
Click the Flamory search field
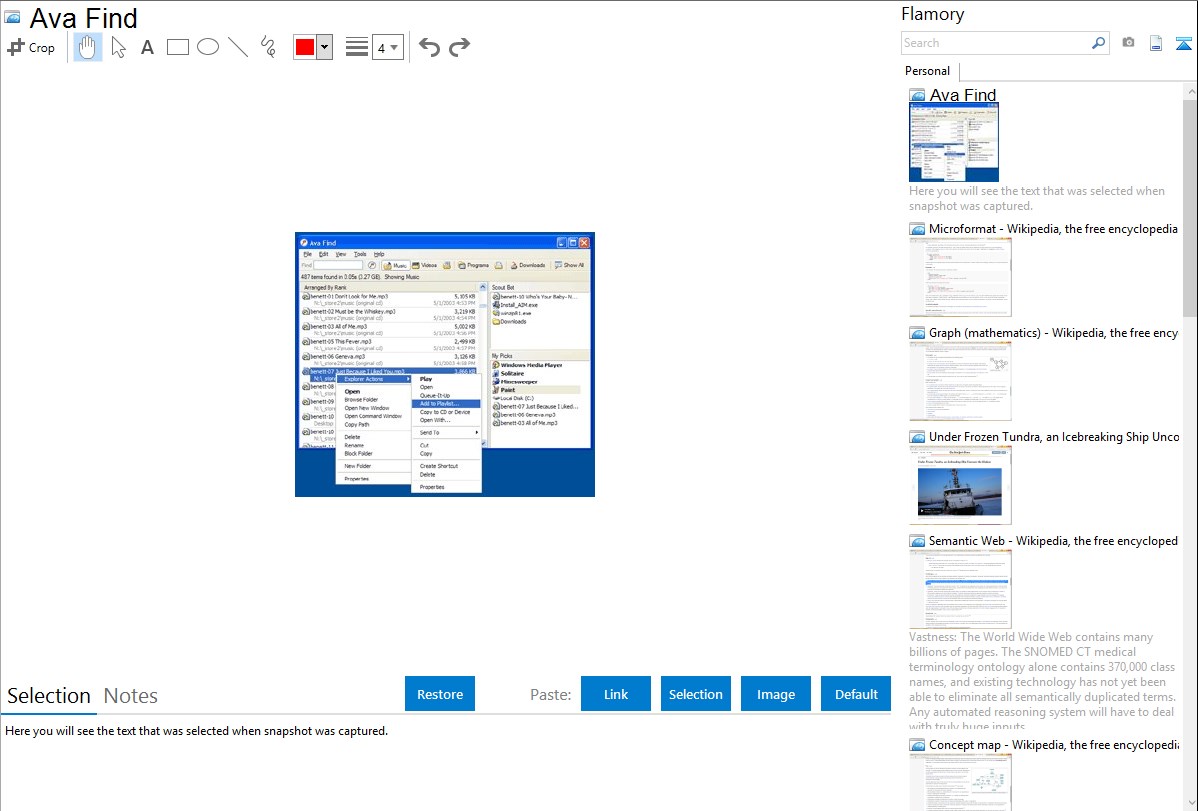click(x=995, y=43)
